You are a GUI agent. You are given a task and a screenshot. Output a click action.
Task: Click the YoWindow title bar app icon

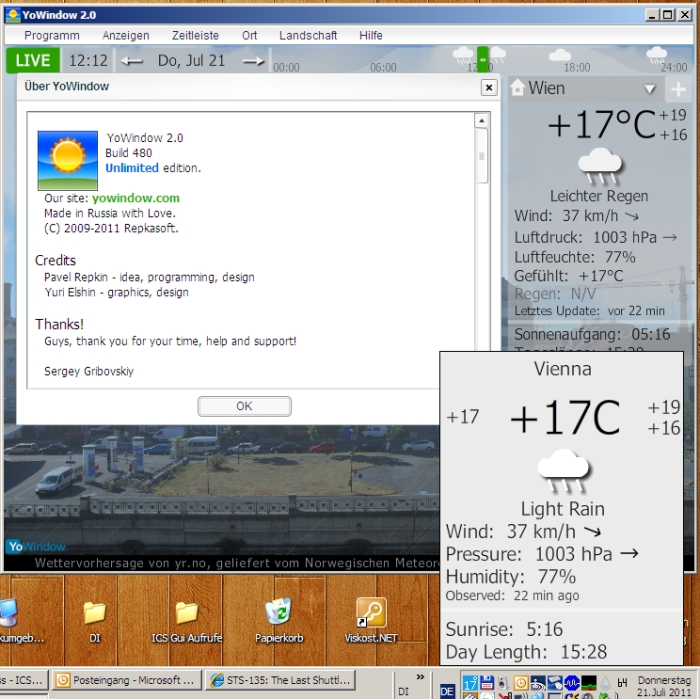coord(13,15)
